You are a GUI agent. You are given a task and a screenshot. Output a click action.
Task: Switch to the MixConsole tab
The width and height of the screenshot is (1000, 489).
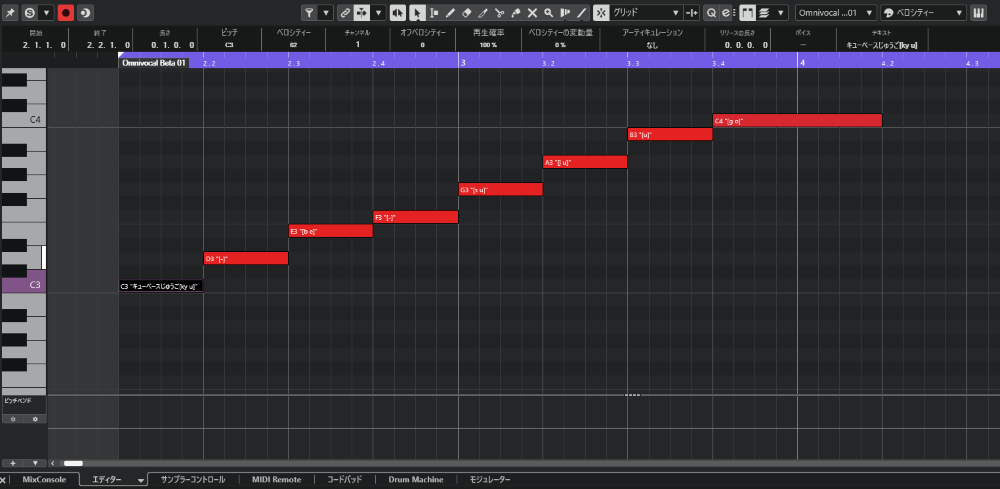click(x=44, y=480)
